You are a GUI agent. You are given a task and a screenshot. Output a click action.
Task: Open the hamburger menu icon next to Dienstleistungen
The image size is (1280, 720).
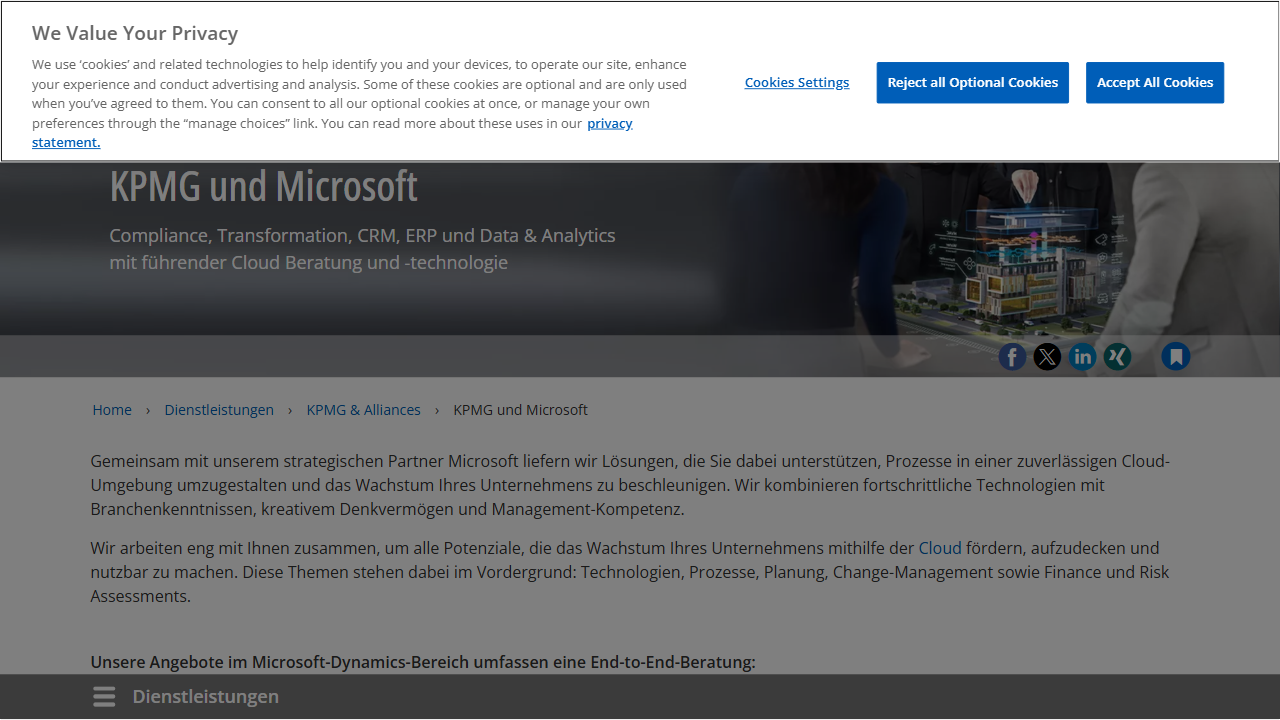click(x=104, y=697)
